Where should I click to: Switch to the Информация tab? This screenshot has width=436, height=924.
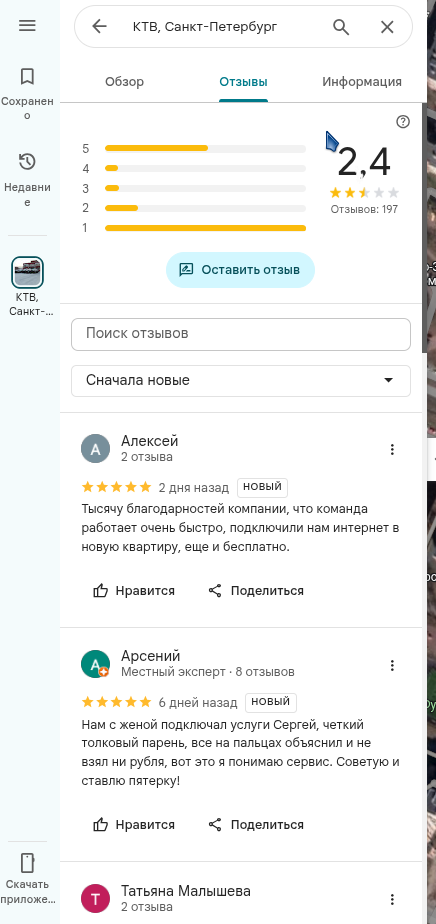tap(362, 82)
